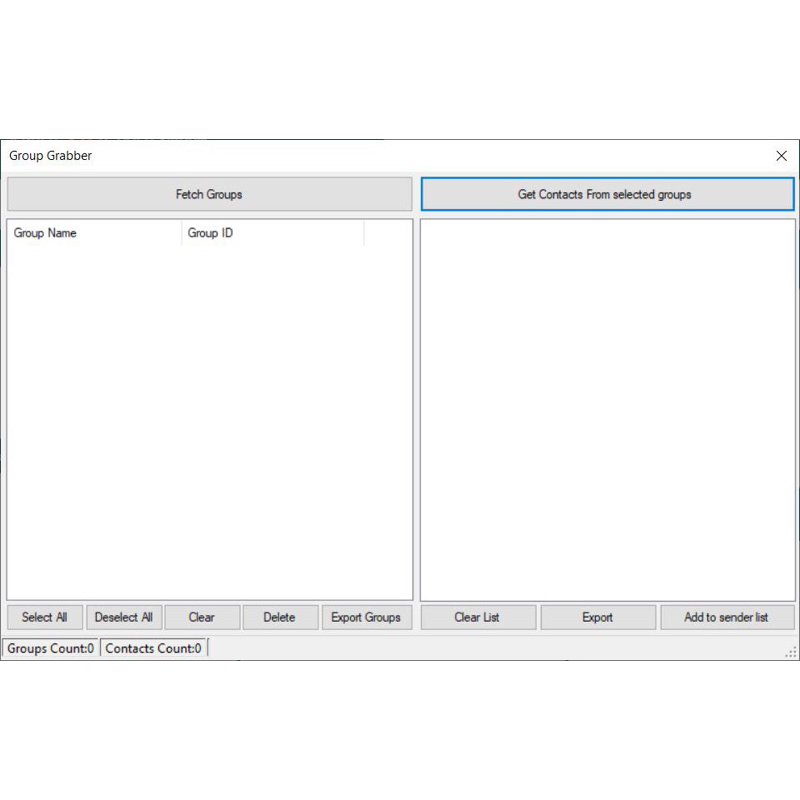Choose Add to sender list
This screenshot has width=800, height=800.
click(x=727, y=617)
